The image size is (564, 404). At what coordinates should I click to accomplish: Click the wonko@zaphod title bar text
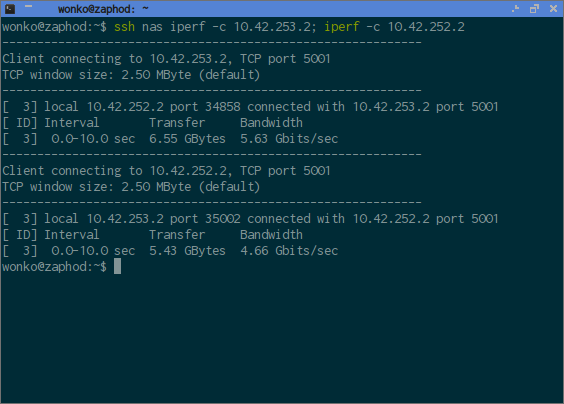point(103,9)
